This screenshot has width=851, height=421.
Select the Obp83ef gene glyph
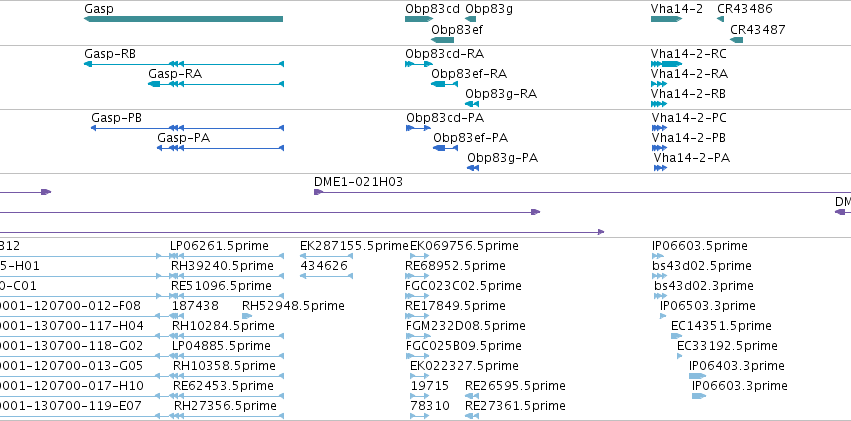coord(442,40)
